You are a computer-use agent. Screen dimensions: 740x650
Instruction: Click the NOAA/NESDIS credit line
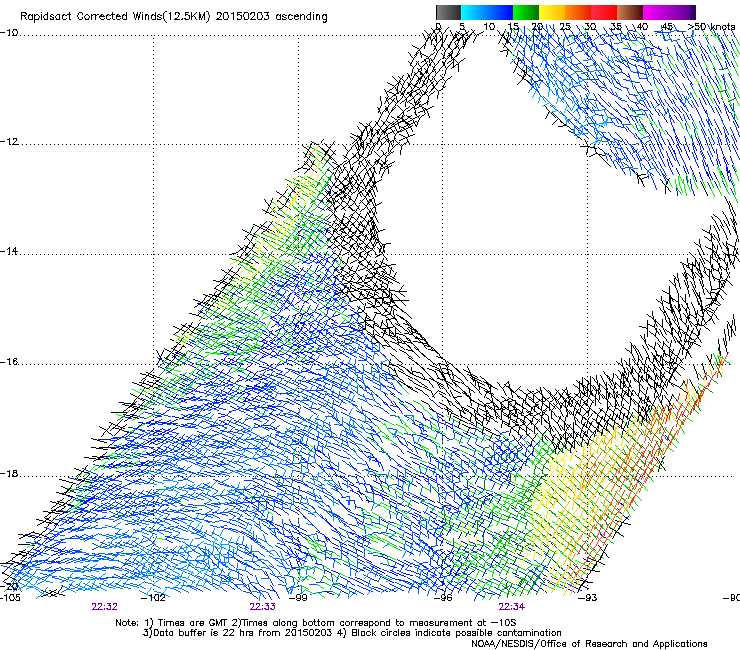[589, 644]
